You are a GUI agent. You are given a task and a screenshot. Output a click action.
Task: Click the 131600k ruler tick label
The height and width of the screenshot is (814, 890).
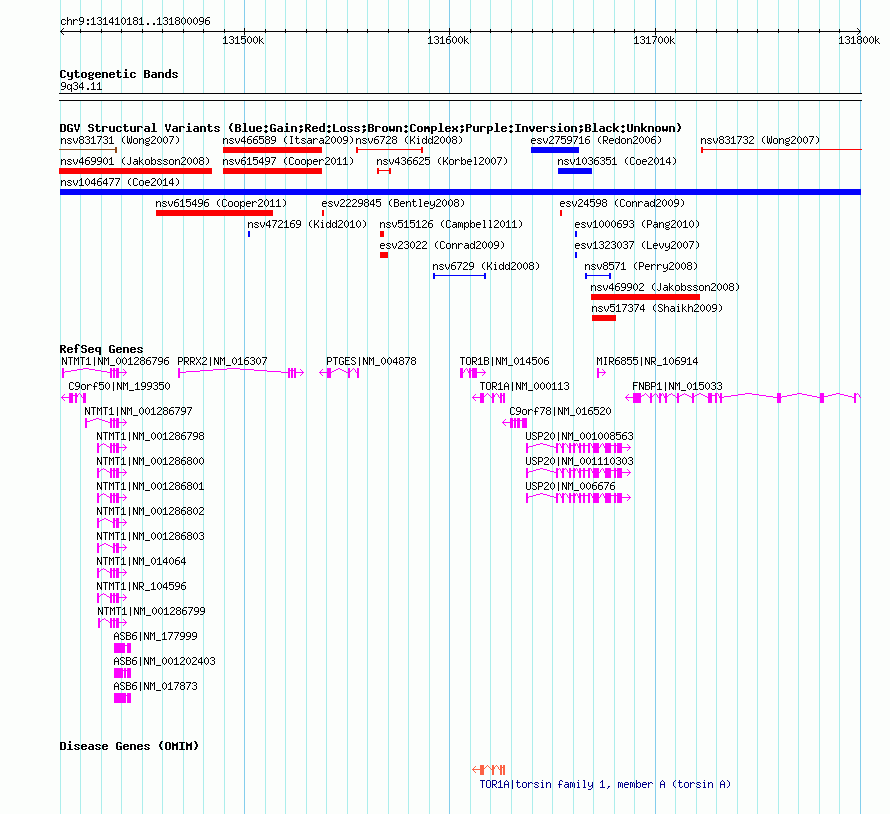pyautogui.click(x=448, y=40)
